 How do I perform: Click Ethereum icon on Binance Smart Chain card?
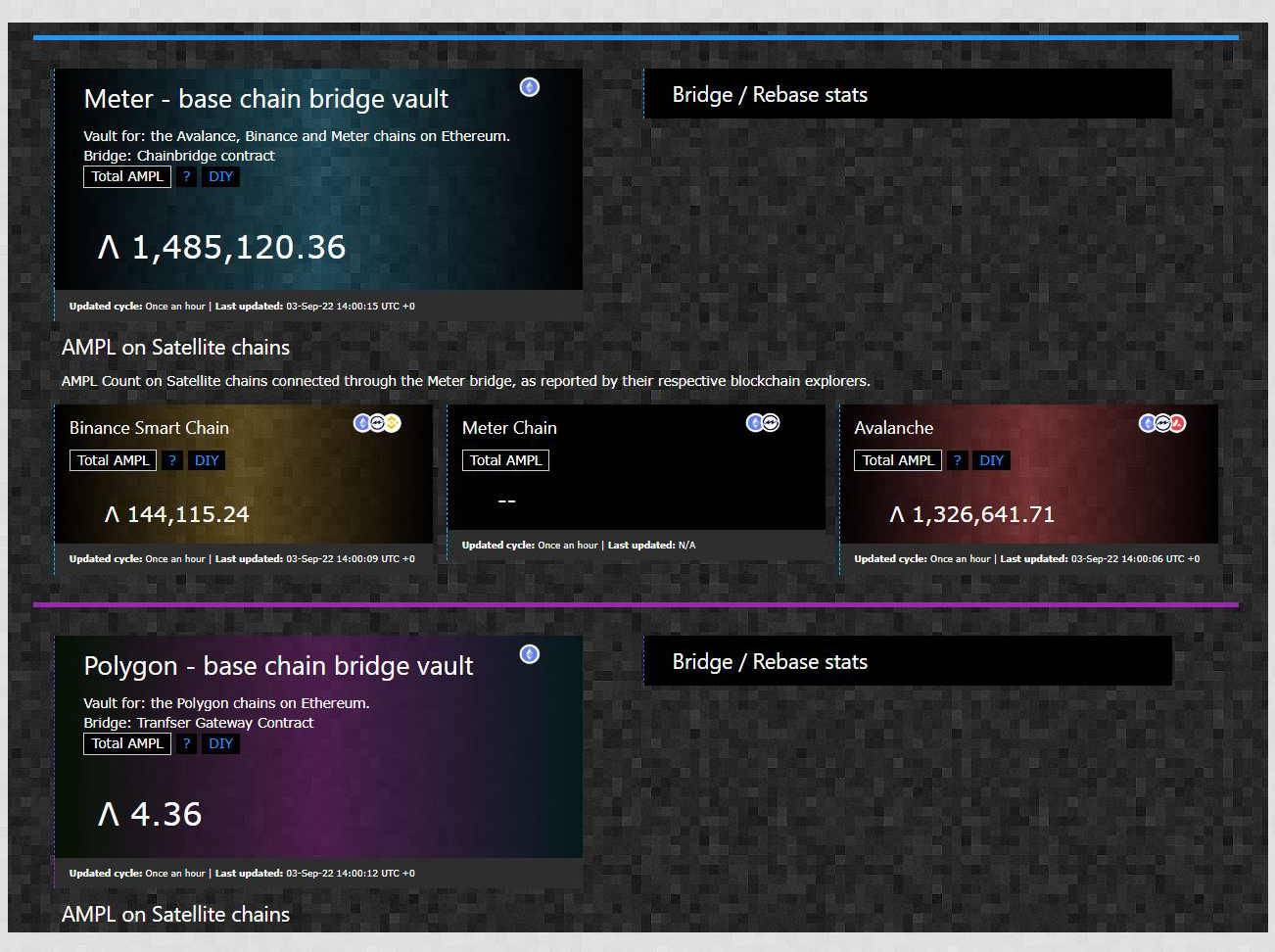coord(362,423)
